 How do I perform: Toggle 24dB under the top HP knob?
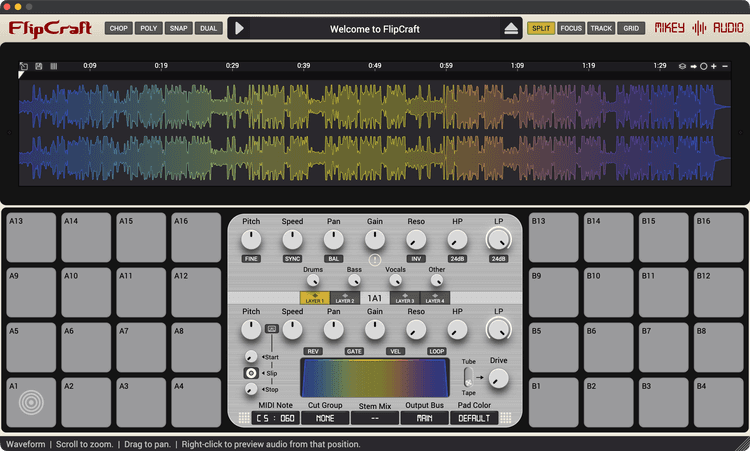[457, 259]
